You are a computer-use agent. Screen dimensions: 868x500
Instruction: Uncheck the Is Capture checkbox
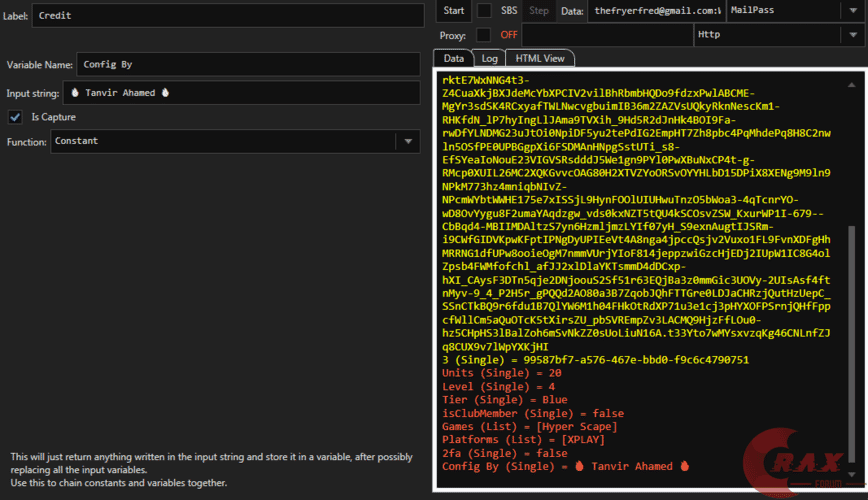[15, 117]
